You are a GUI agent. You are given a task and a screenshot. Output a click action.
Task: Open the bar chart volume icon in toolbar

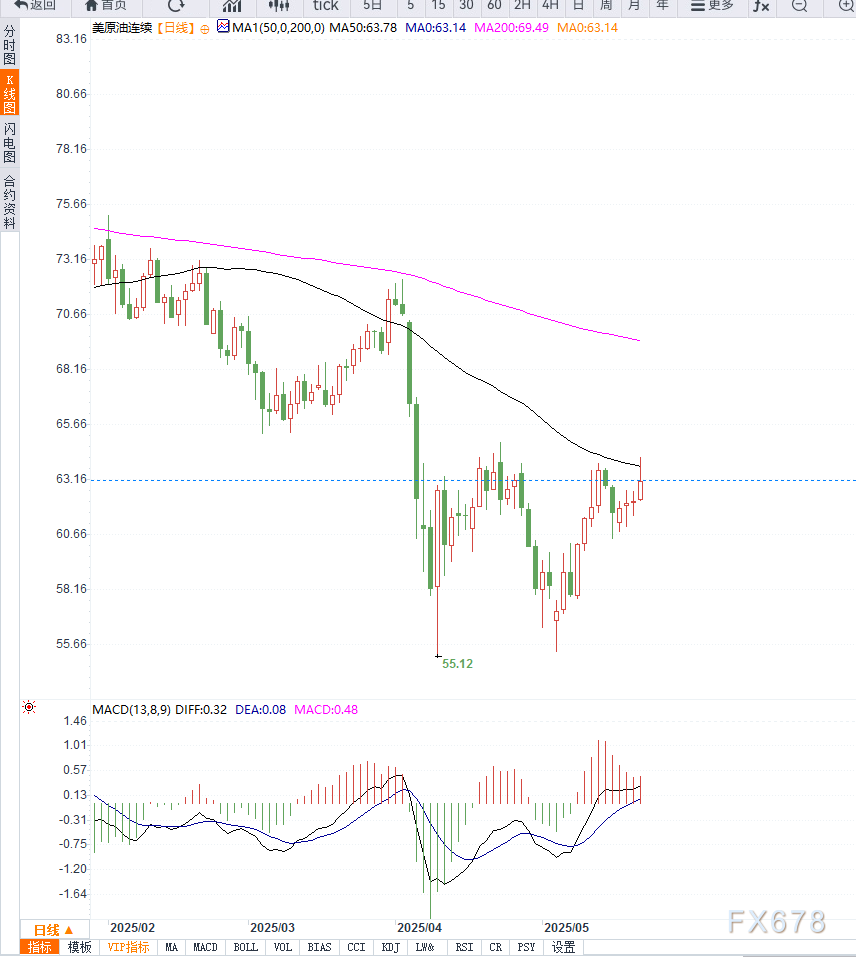[231, 6]
